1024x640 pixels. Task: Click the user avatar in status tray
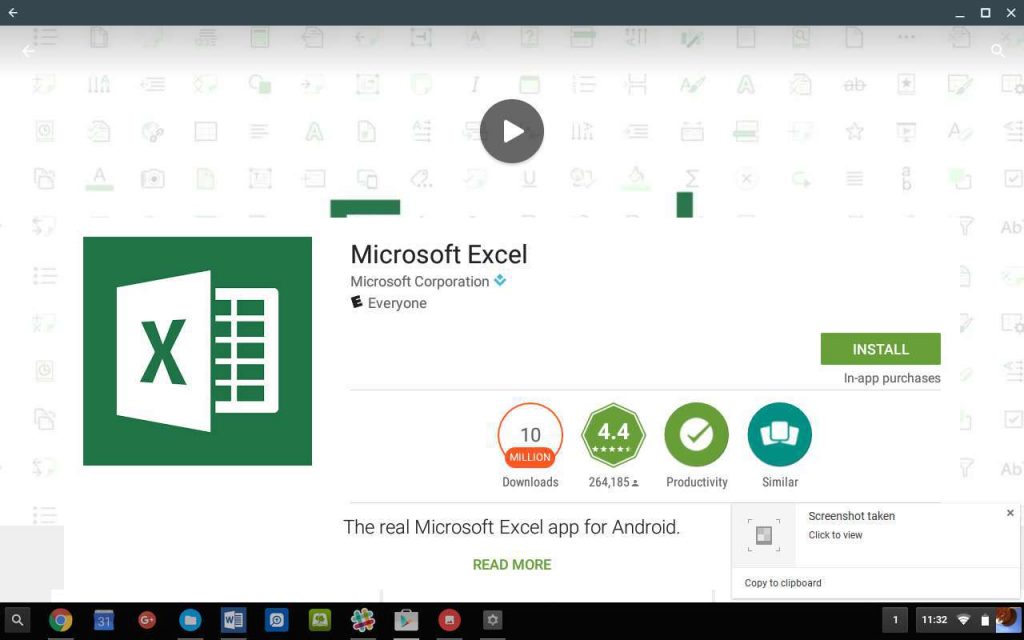(1008, 620)
